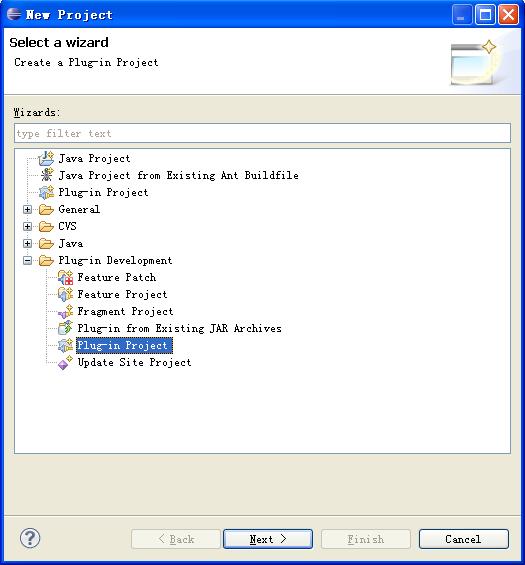Viewport: 525px width, 565px height.
Task: Collapse the Plug-in Development category
Action: [27, 261]
